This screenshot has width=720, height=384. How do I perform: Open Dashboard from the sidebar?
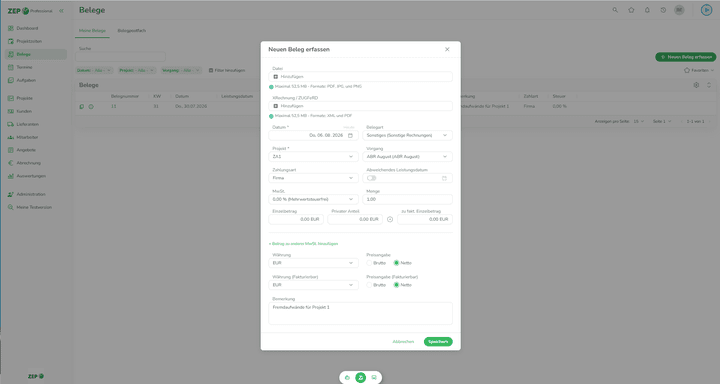27,28
